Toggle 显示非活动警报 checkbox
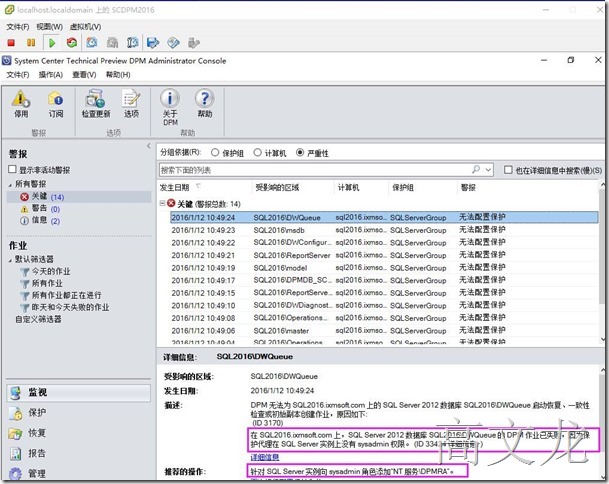The height and width of the screenshot is (484, 609). tap(12, 169)
